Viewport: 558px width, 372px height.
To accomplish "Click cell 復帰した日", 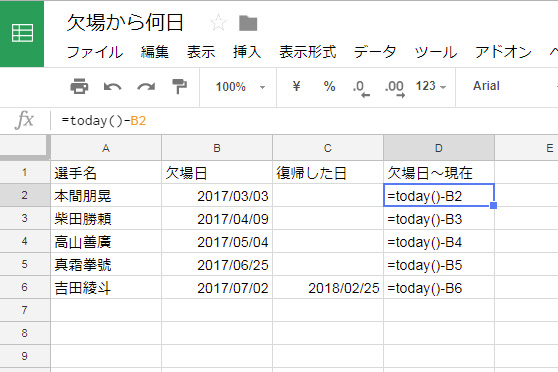I will (328, 172).
